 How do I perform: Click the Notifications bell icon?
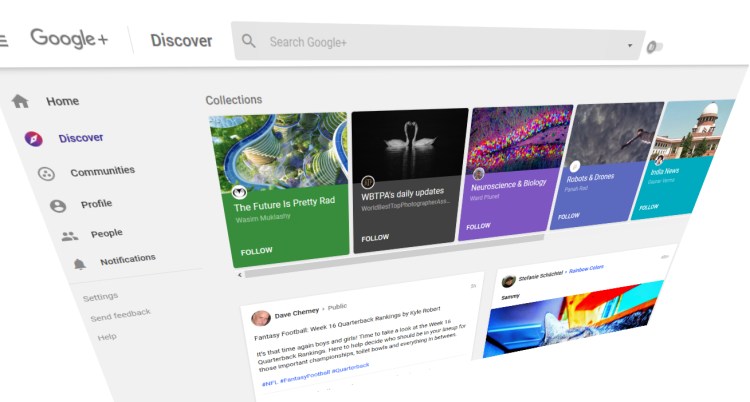click(79, 264)
